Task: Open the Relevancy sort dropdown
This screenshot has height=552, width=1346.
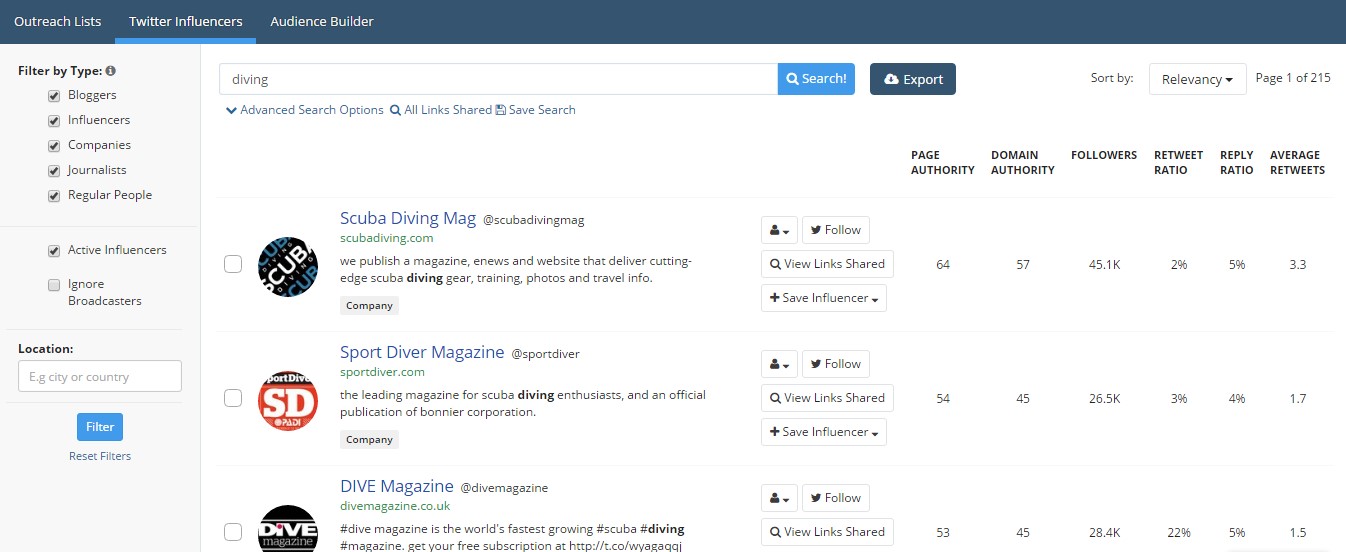Action: pos(1198,79)
